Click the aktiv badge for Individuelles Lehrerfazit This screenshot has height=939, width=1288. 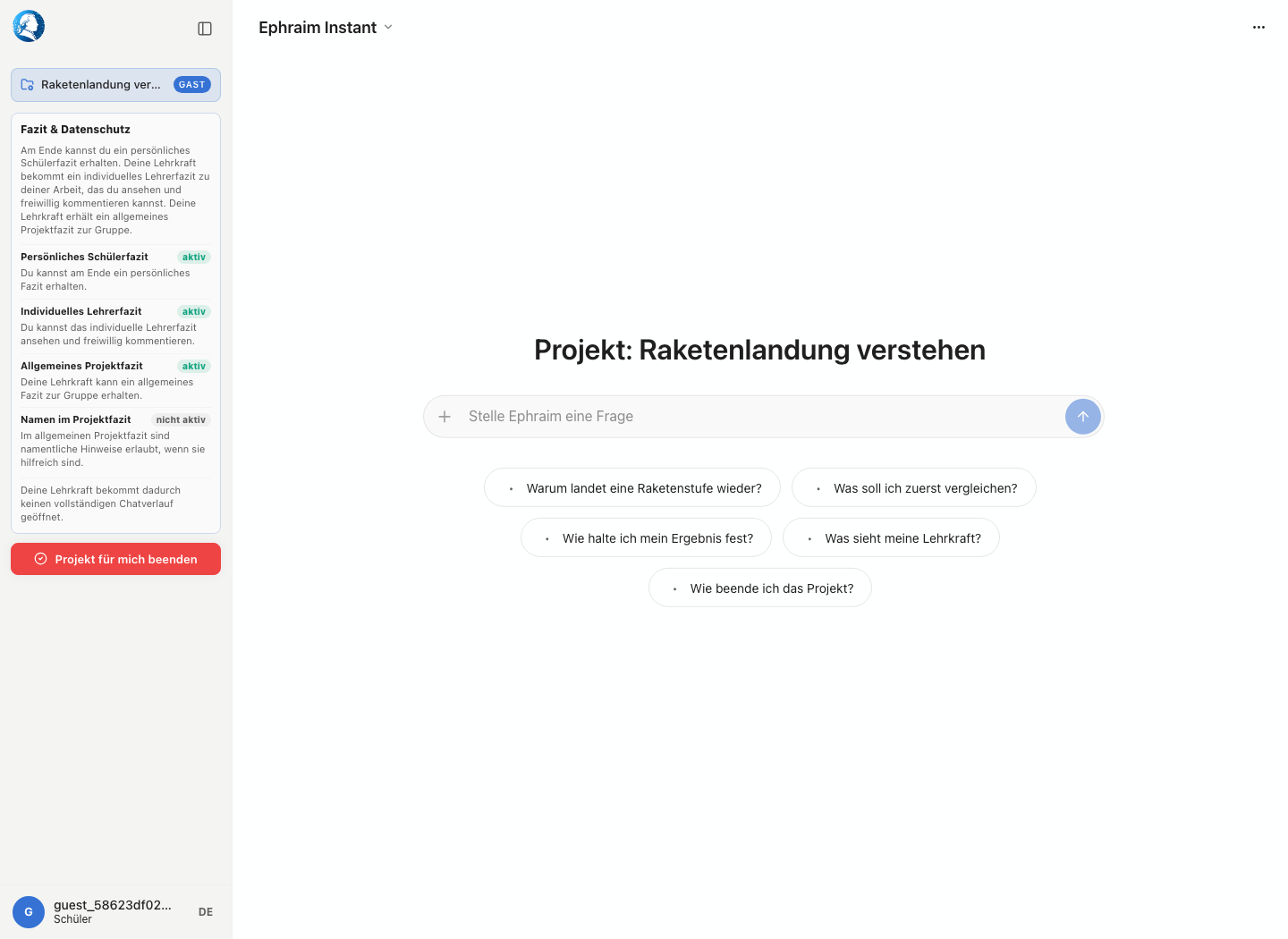[194, 312]
